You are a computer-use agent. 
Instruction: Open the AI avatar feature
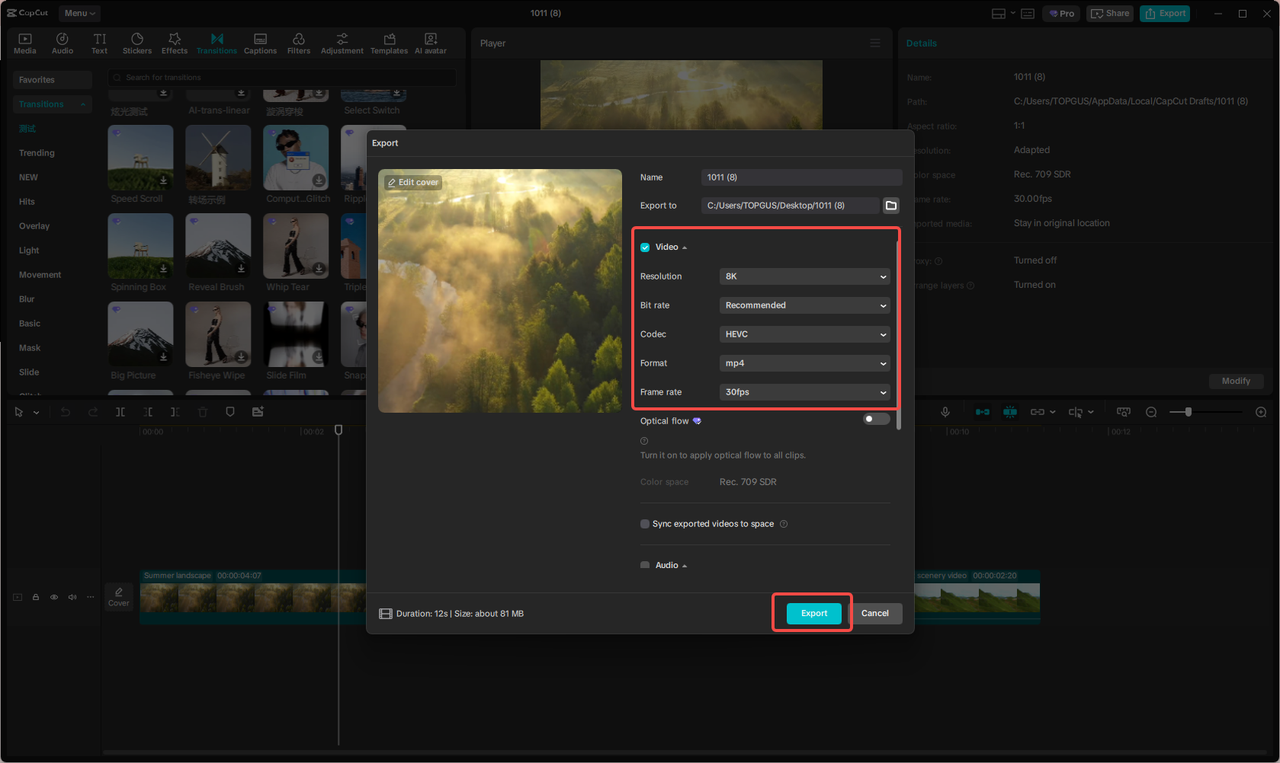click(430, 42)
